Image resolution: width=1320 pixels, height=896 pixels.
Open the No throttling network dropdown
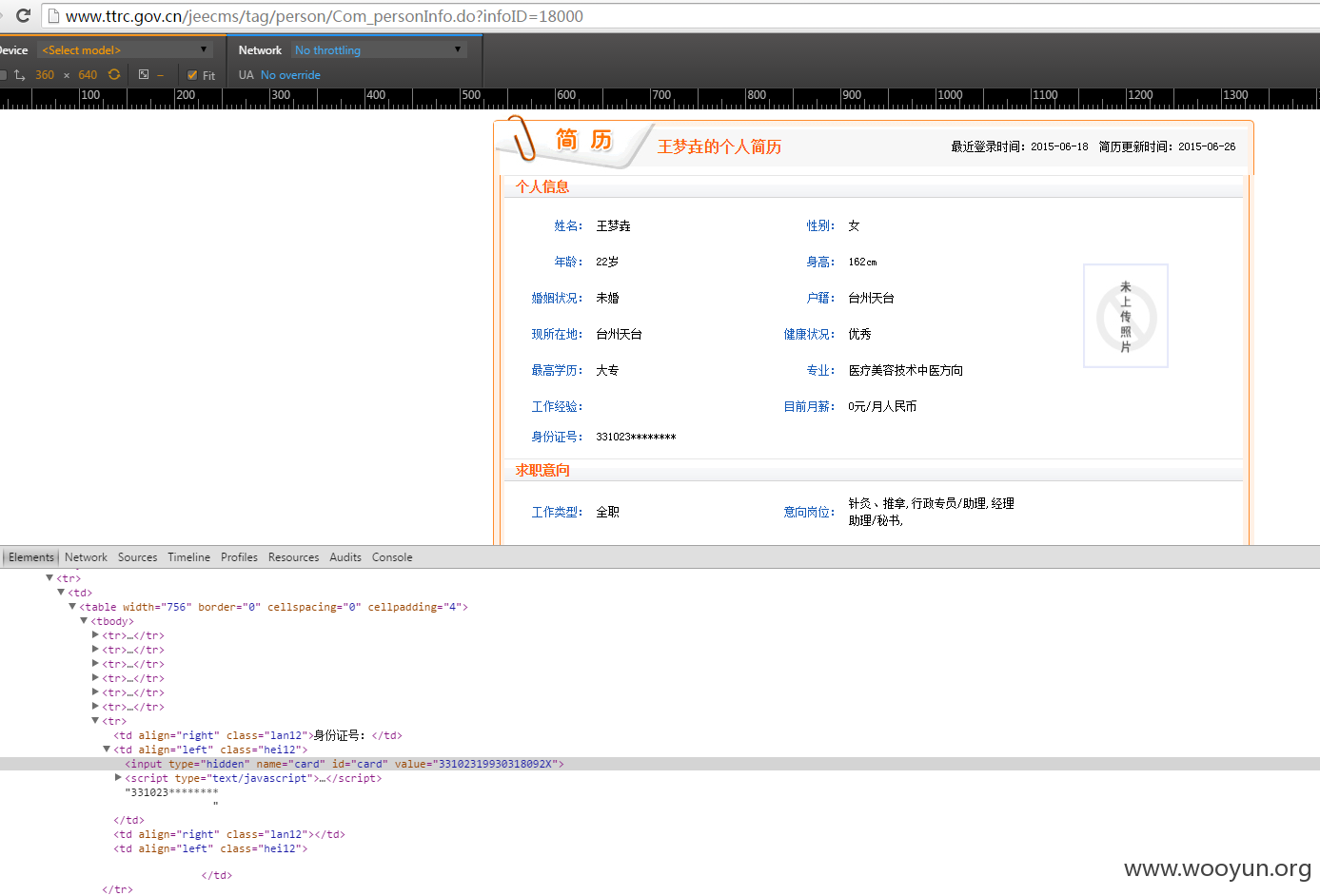coord(379,49)
